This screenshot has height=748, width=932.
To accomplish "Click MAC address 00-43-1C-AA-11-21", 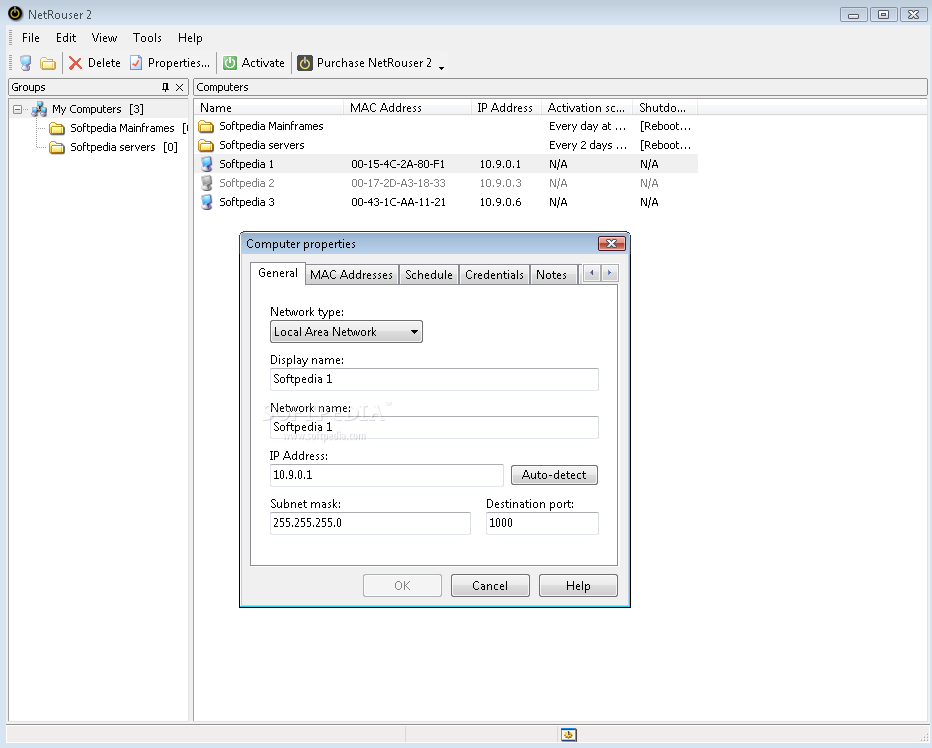I will pos(398,202).
